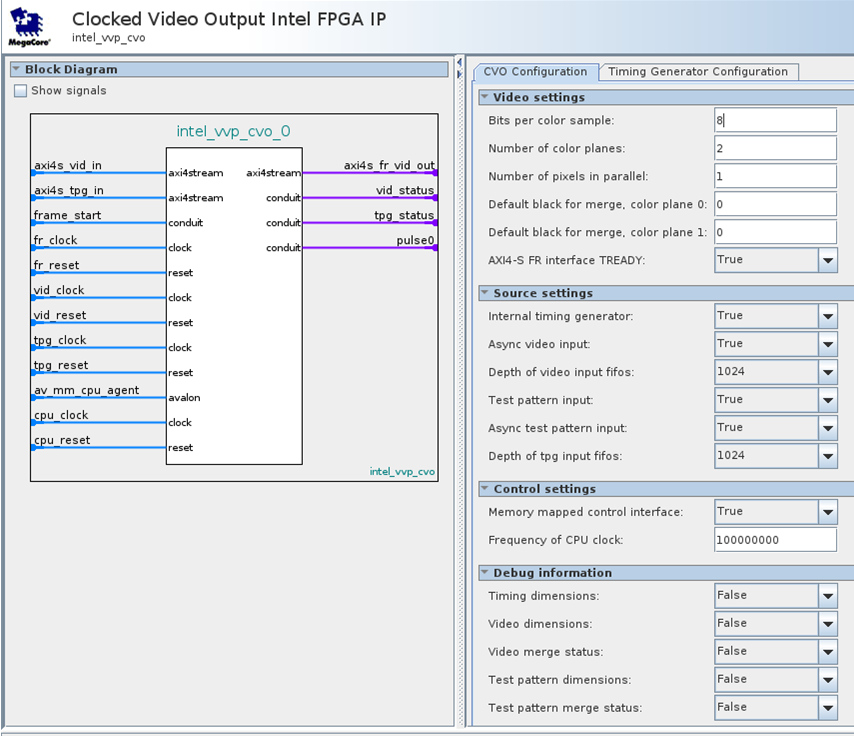The height and width of the screenshot is (736, 854).
Task: Open the AXI4-S FR interface TREADY dropdown
Action: point(827,260)
